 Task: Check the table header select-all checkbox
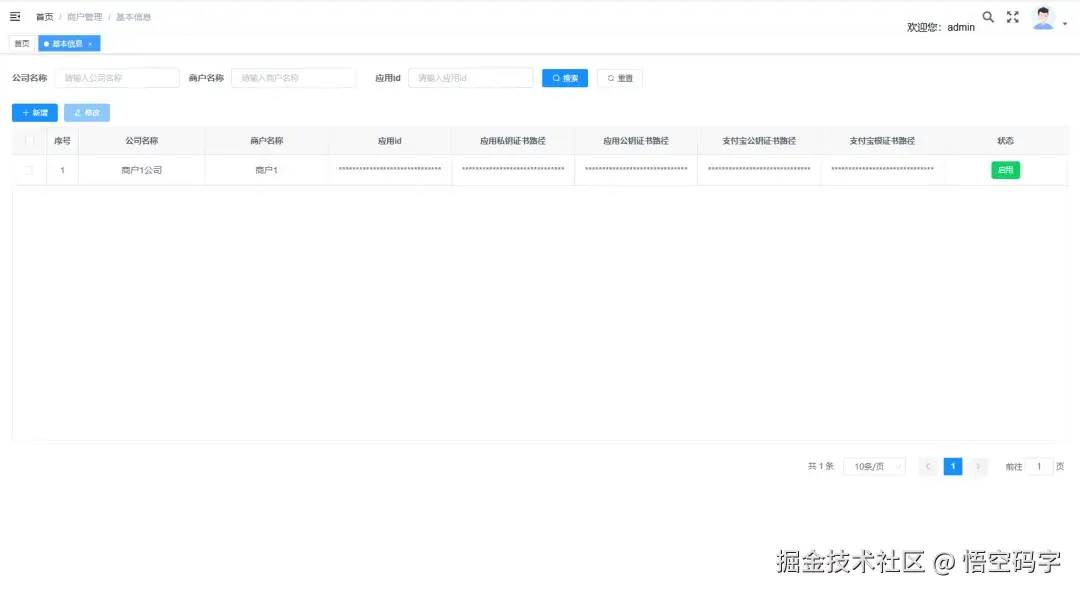(27, 140)
